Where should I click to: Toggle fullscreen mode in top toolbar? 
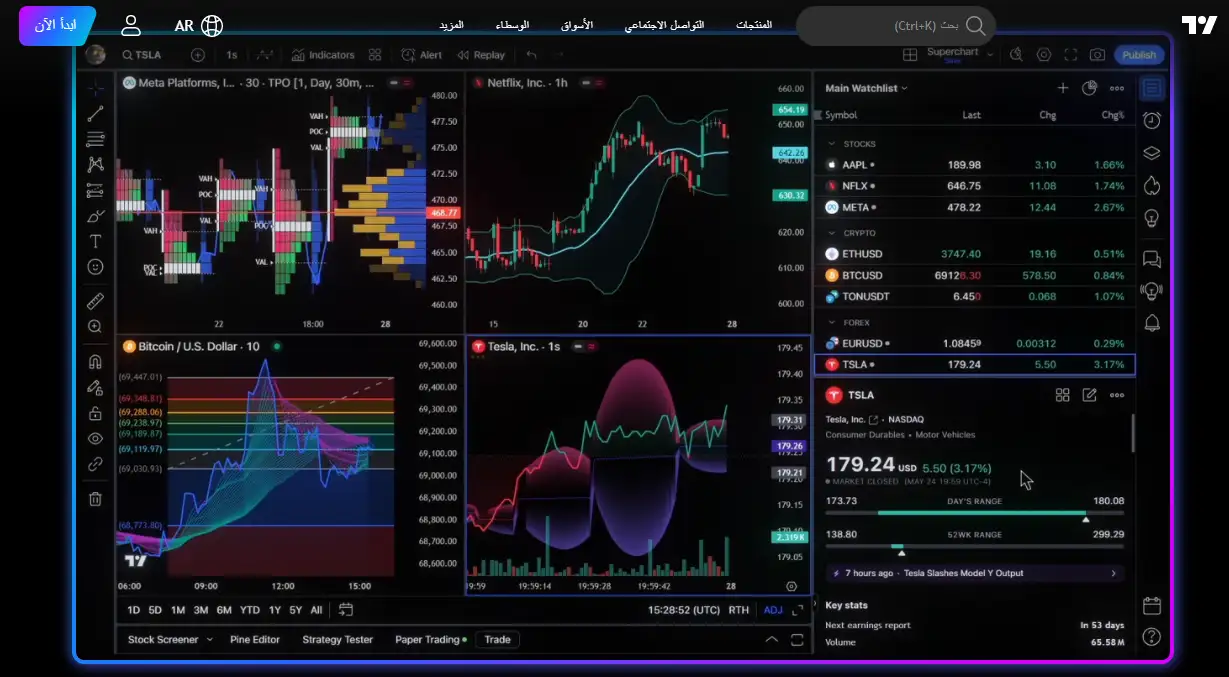(1071, 55)
